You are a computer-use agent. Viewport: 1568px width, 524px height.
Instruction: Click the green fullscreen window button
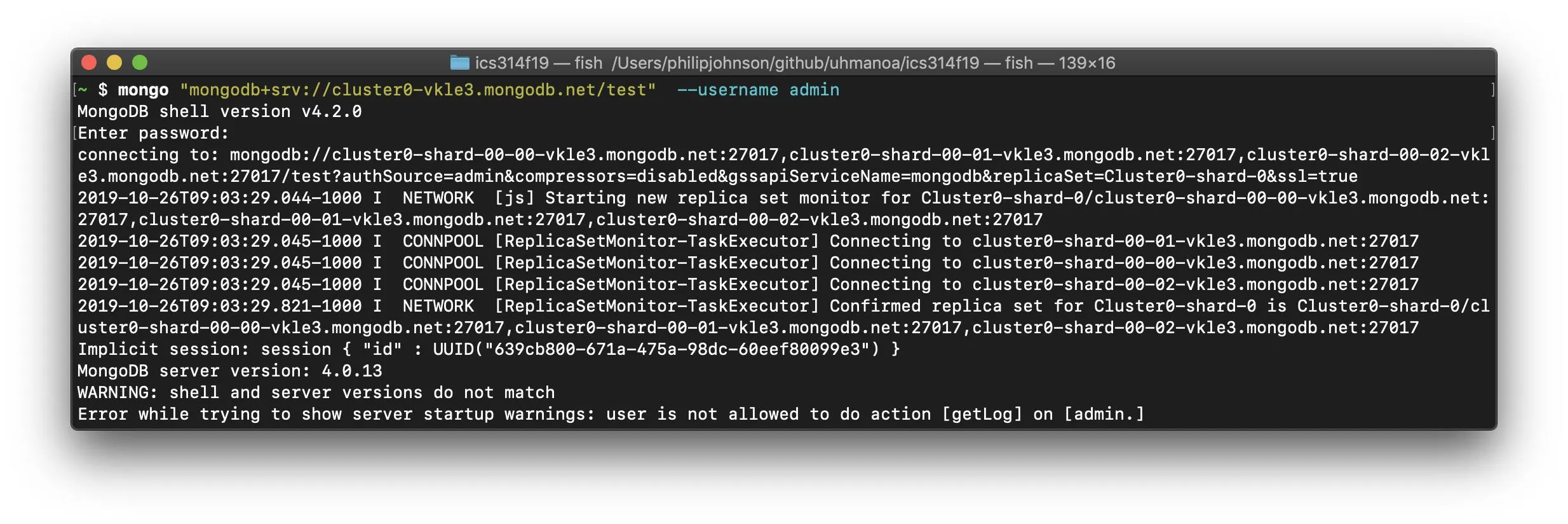[140, 62]
